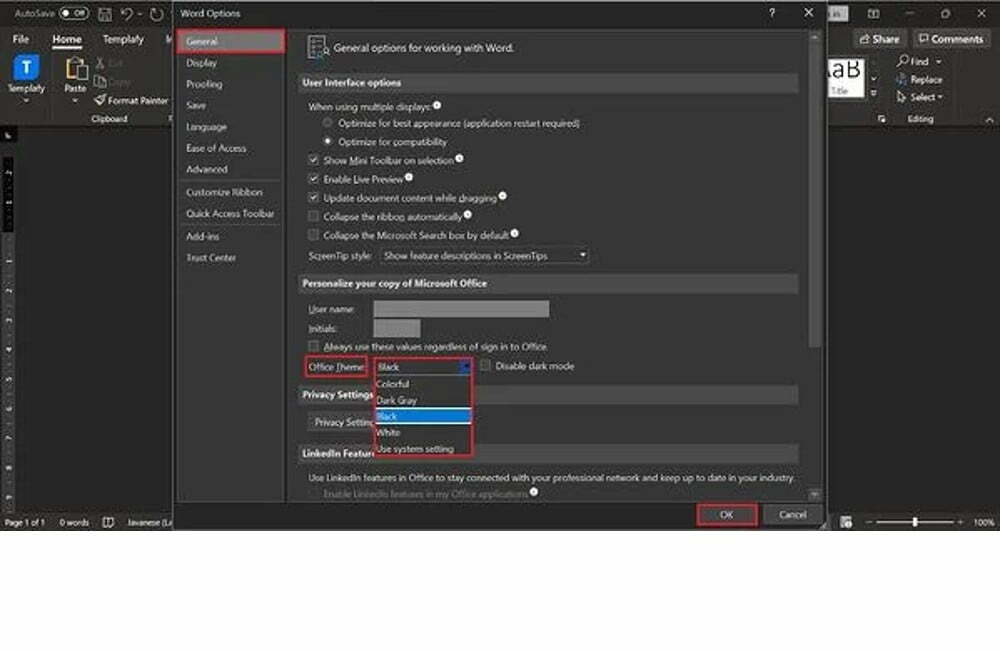
Task: Uncheck Show Mini Toolbar on selection
Action: click(x=314, y=160)
